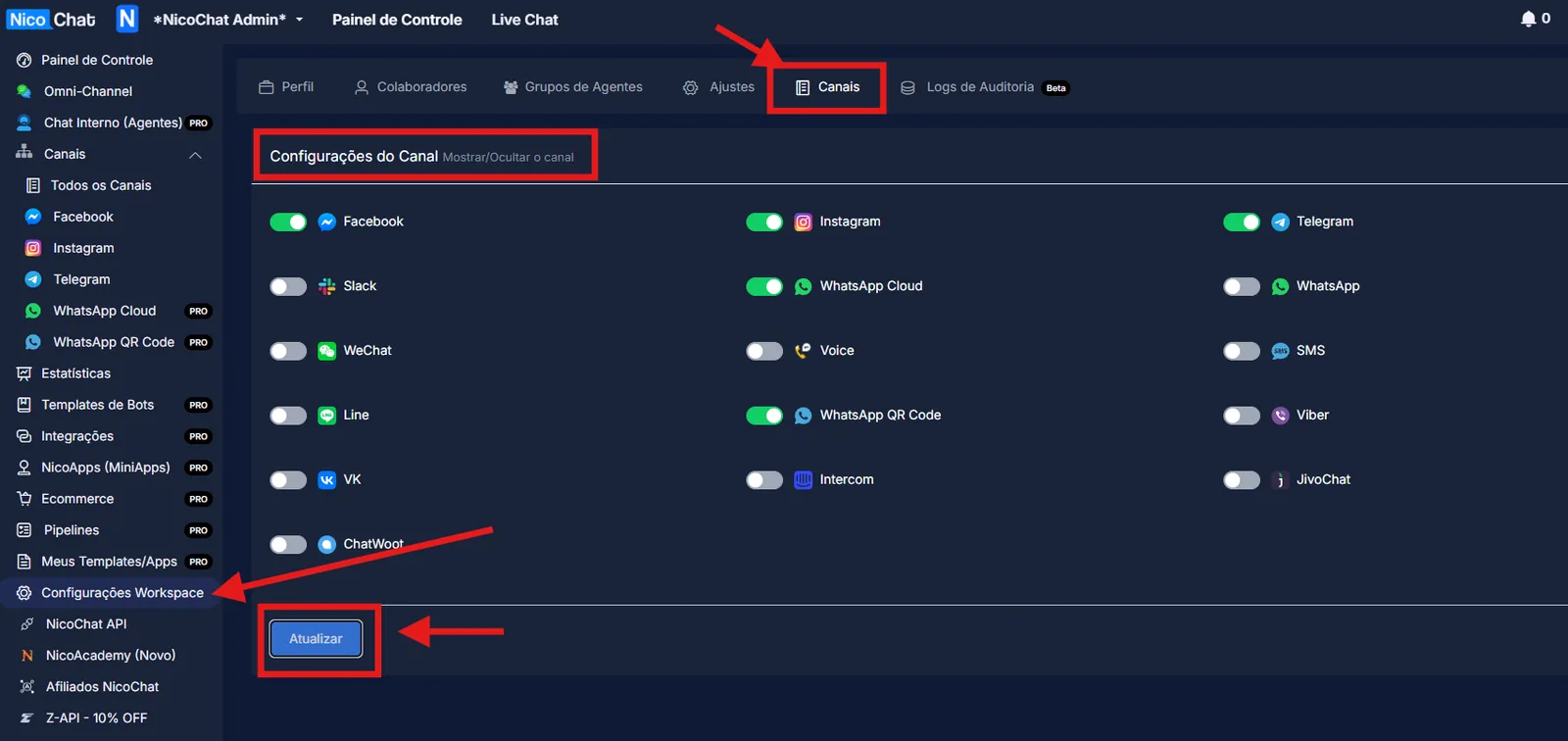Click the Ecommerce shopping cart icon

coord(24,499)
